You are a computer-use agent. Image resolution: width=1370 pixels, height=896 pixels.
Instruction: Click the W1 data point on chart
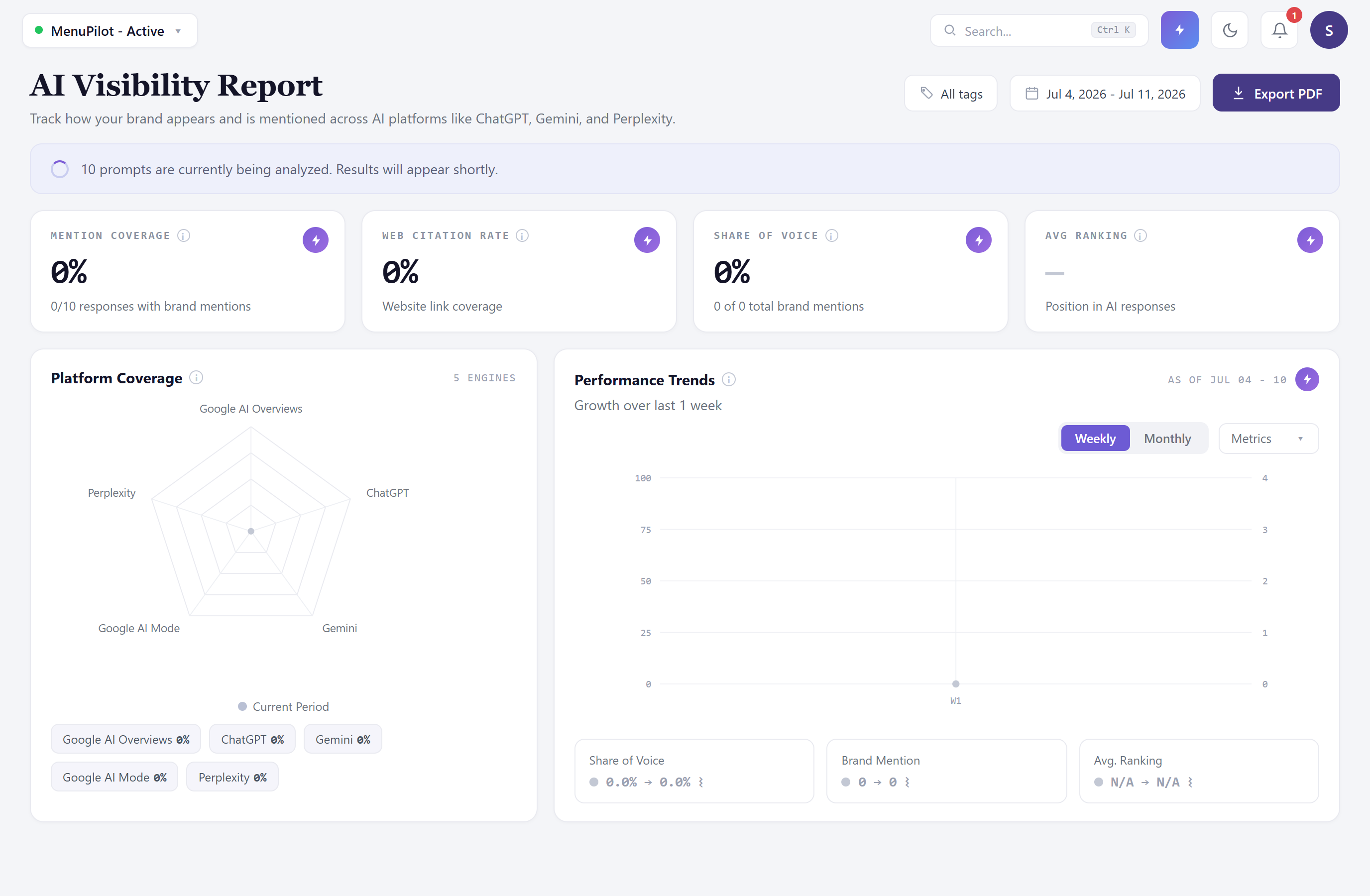coord(955,683)
